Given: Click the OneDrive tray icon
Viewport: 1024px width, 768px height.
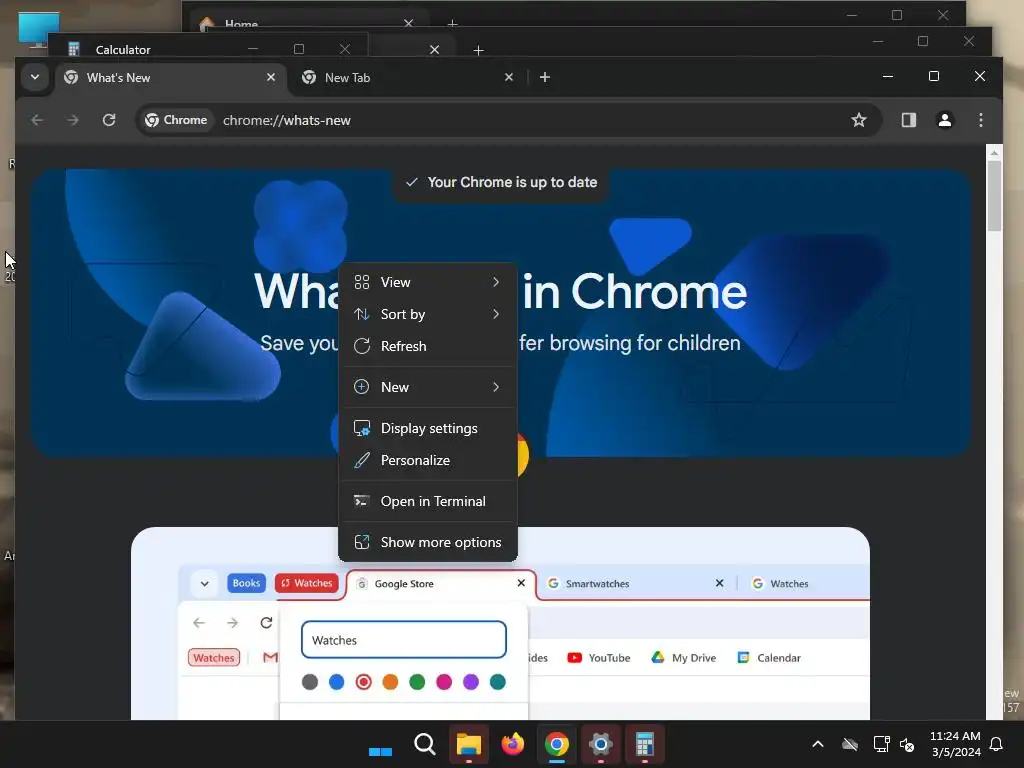Looking at the screenshot, I should (x=850, y=744).
